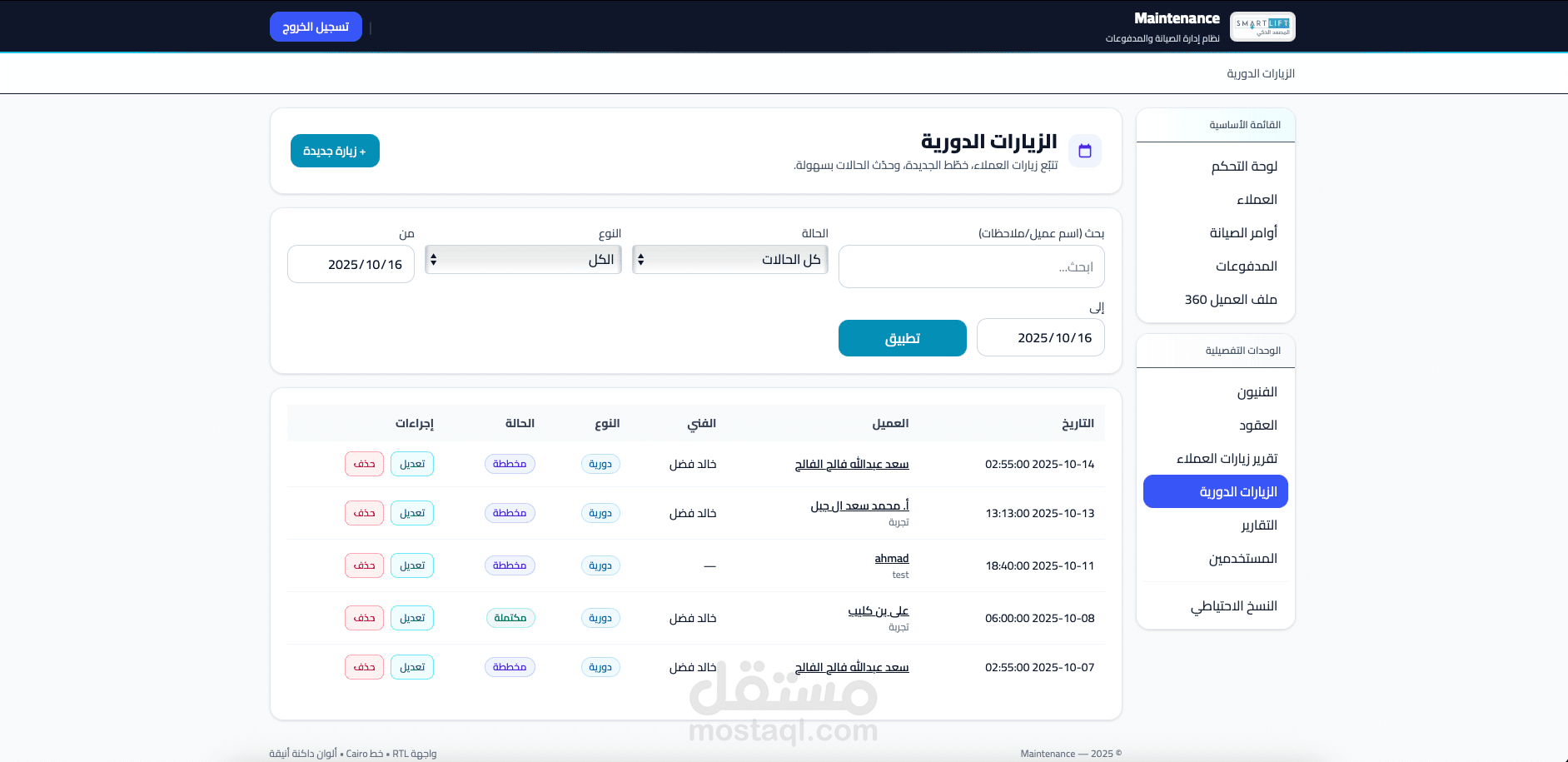Open customer link سعد عبدالله in 2025-10-07 row
Viewport: 1568px width, 762px height.
(852, 667)
